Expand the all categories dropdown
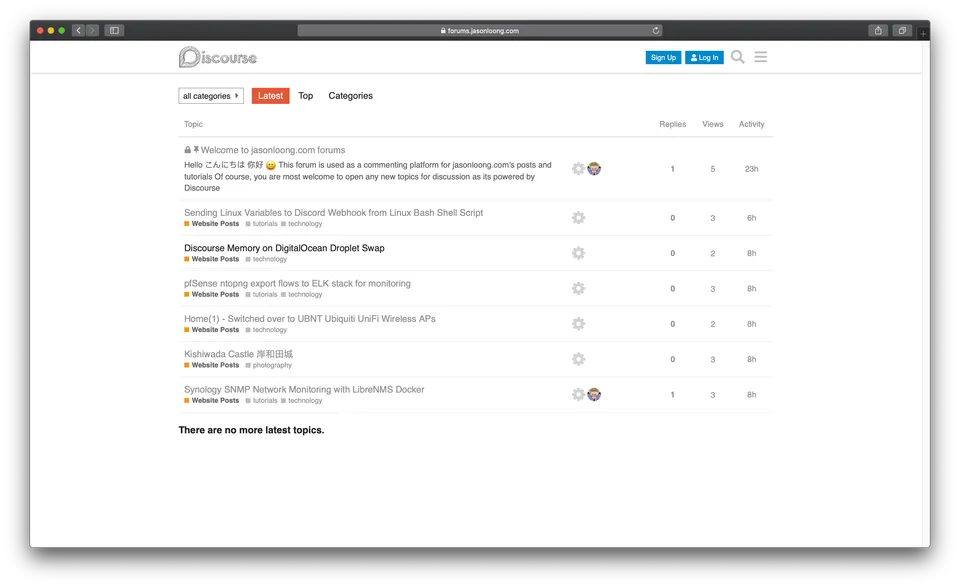The width and height of the screenshot is (960, 587). (211, 95)
